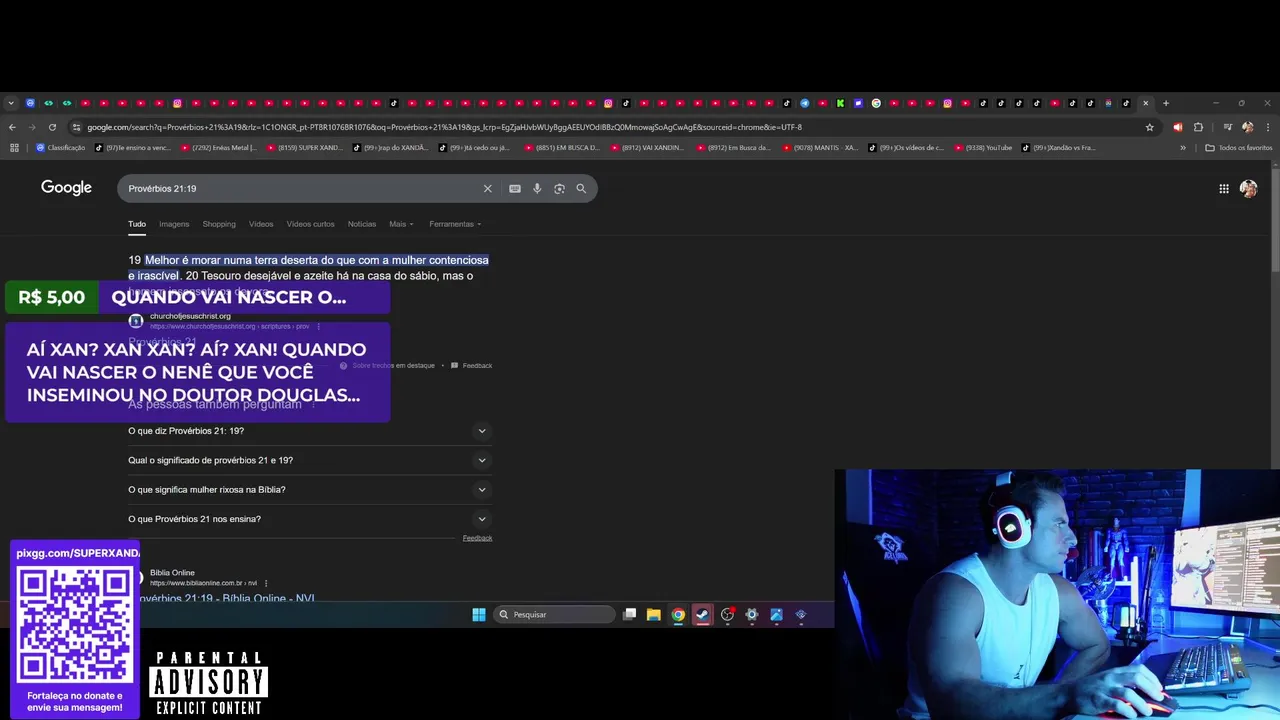The width and height of the screenshot is (1280, 720).
Task: Switch to Vídeos curtos tab
Action: 311,224
